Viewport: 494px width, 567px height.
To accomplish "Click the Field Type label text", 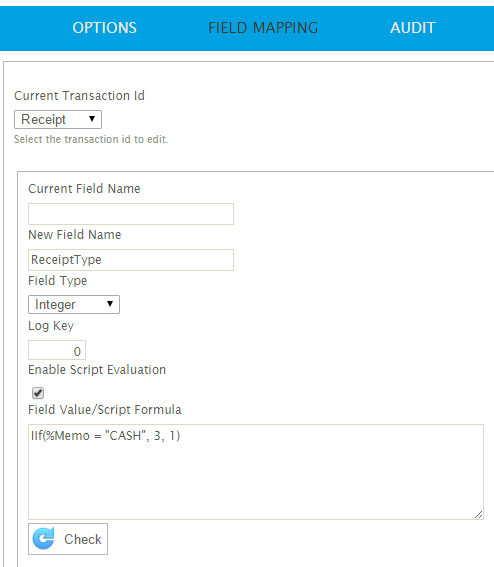I will [x=58, y=281].
